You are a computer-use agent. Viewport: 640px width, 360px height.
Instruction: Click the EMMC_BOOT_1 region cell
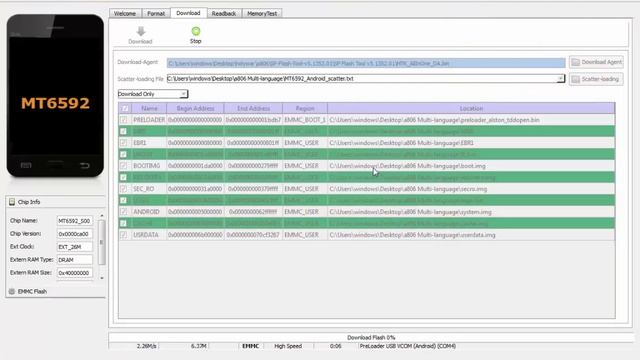(x=305, y=120)
